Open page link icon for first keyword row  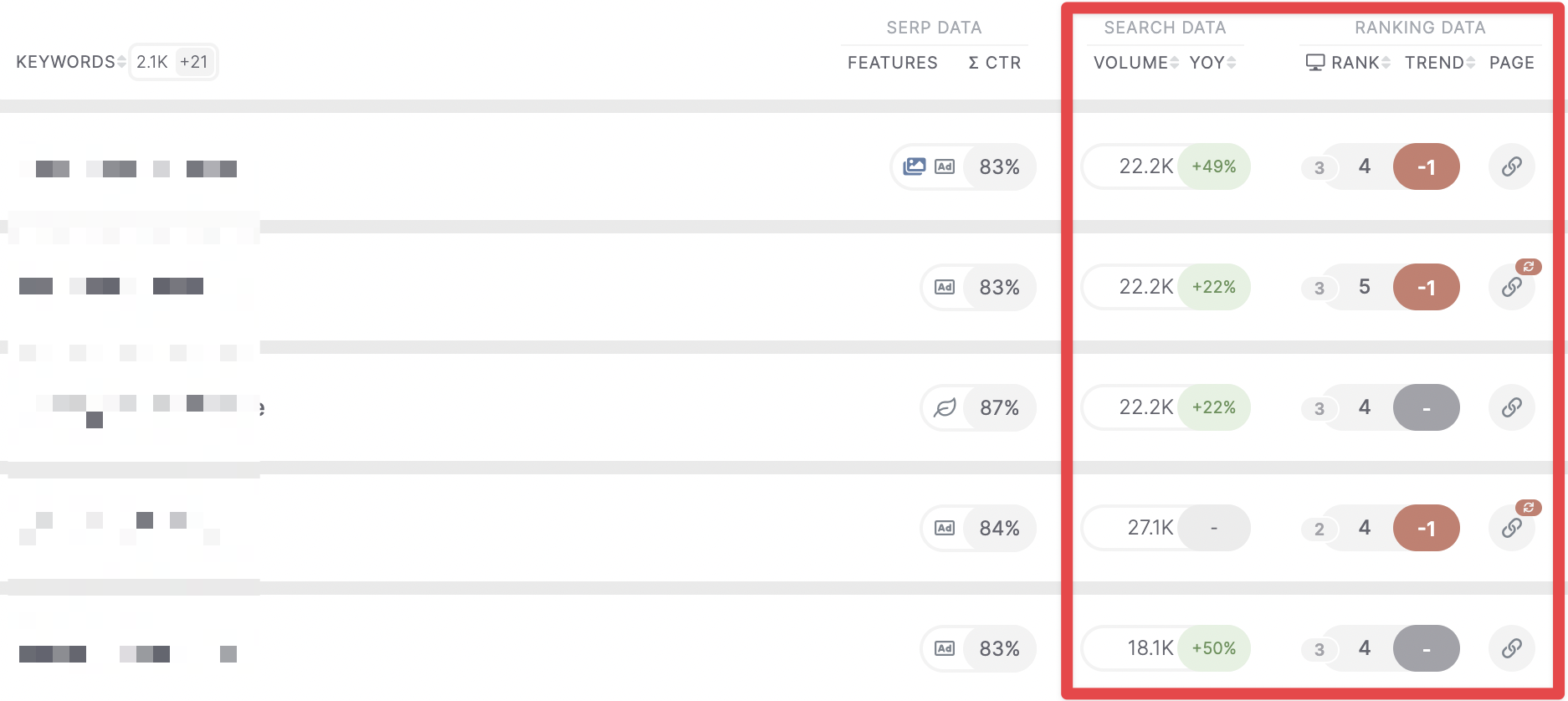(1511, 166)
